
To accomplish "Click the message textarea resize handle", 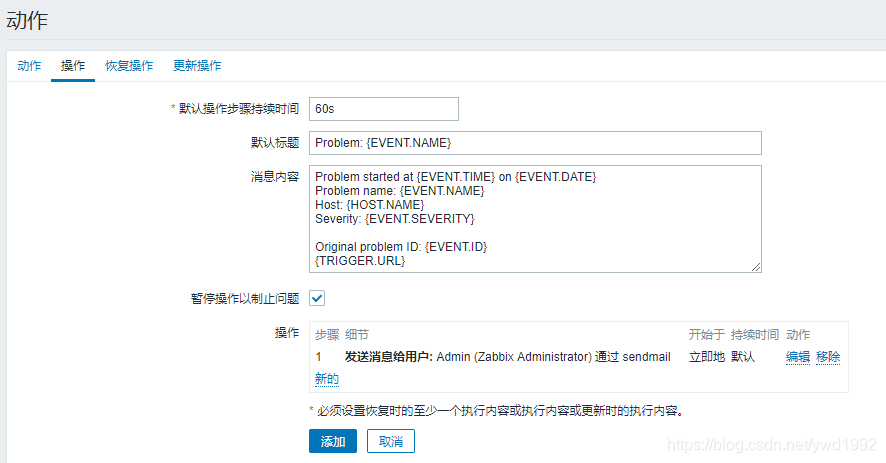I will [756, 267].
